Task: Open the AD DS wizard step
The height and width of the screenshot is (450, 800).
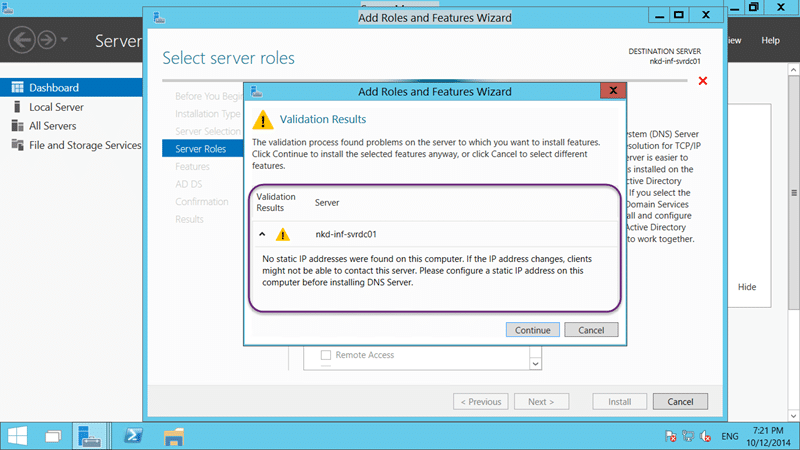Action: pos(189,184)
